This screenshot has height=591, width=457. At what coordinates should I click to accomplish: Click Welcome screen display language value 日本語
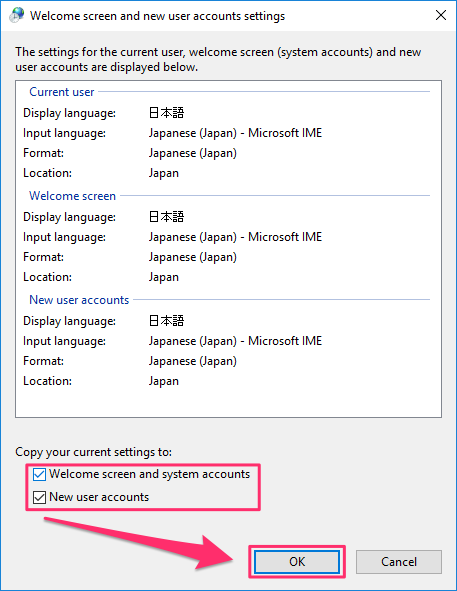166,217
